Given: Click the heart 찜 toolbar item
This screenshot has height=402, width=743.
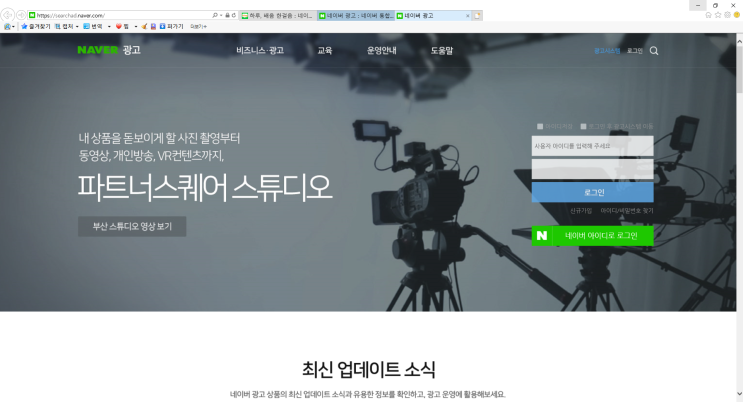Looking at the screenshot, I should (122, 27).
